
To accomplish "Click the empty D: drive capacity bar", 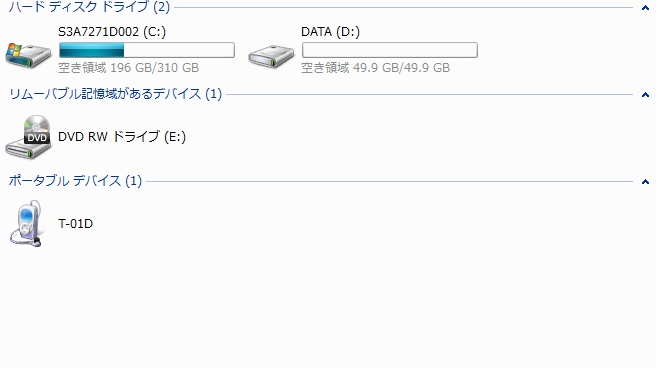I will tap(390, 50).
